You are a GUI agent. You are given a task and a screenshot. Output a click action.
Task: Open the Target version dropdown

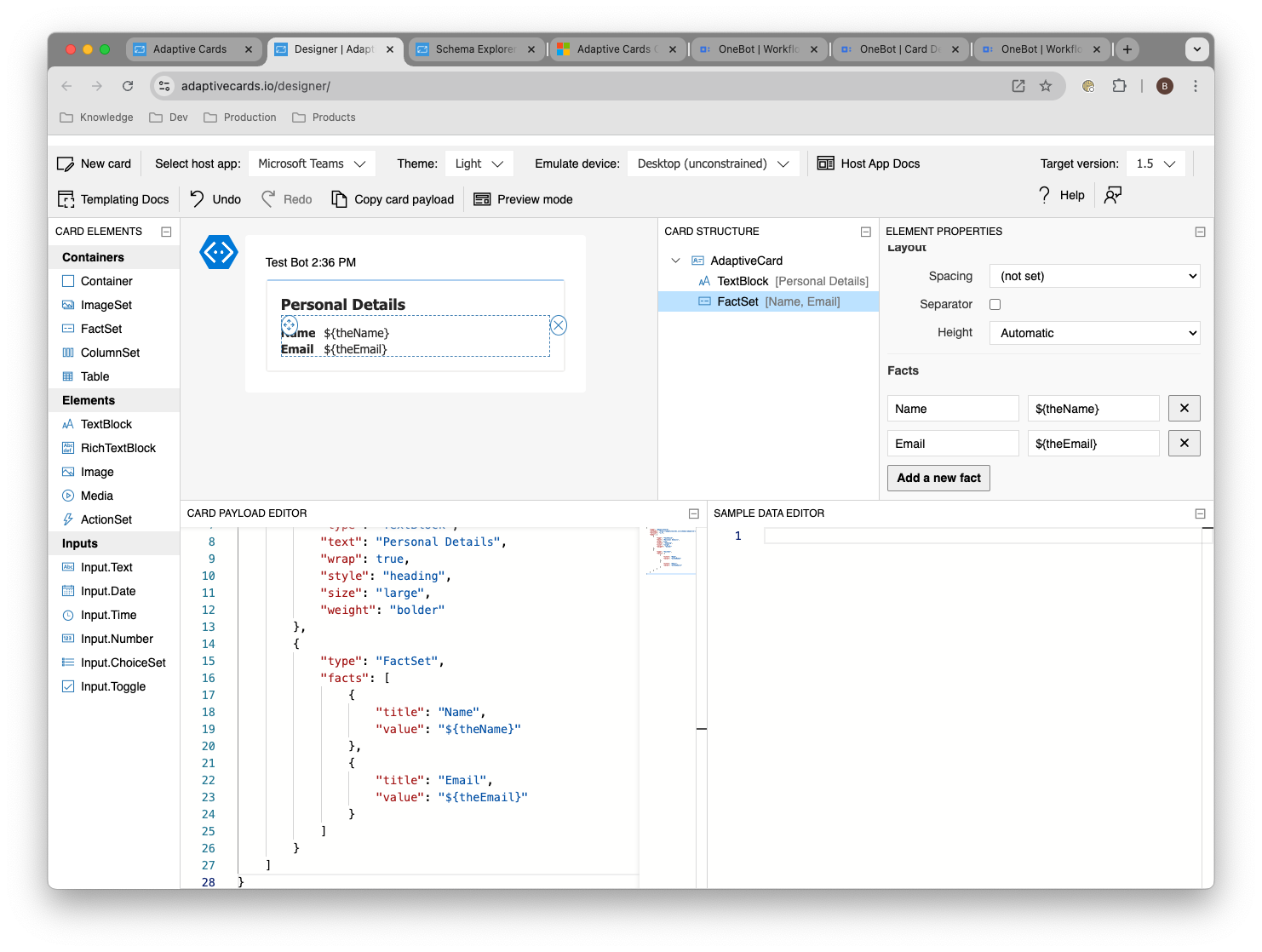click(x=1156, y=163)
